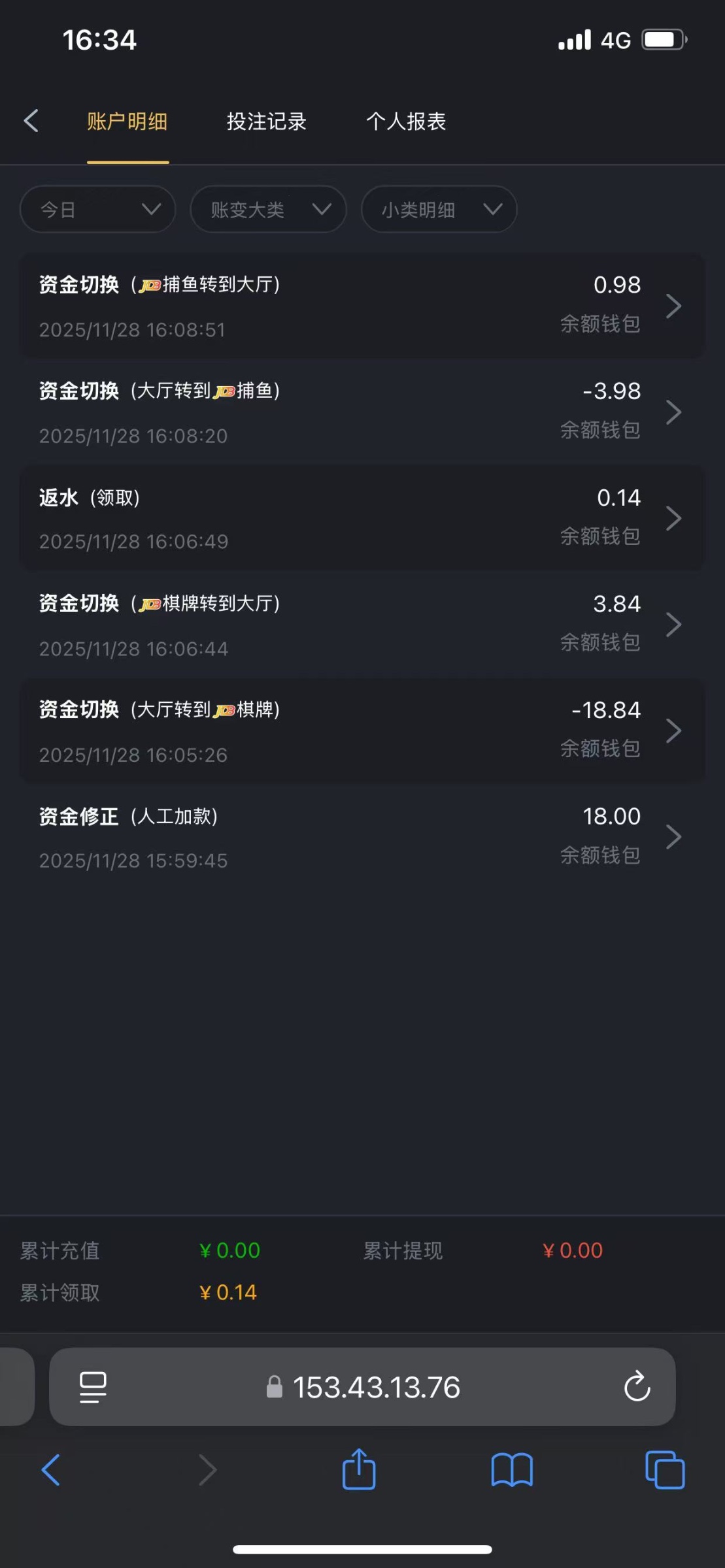Image resolution: width=725 pixels, height=1568 pixels.
Task: Open the Safari bookmarks book icon
Action: pos(512,1469)
